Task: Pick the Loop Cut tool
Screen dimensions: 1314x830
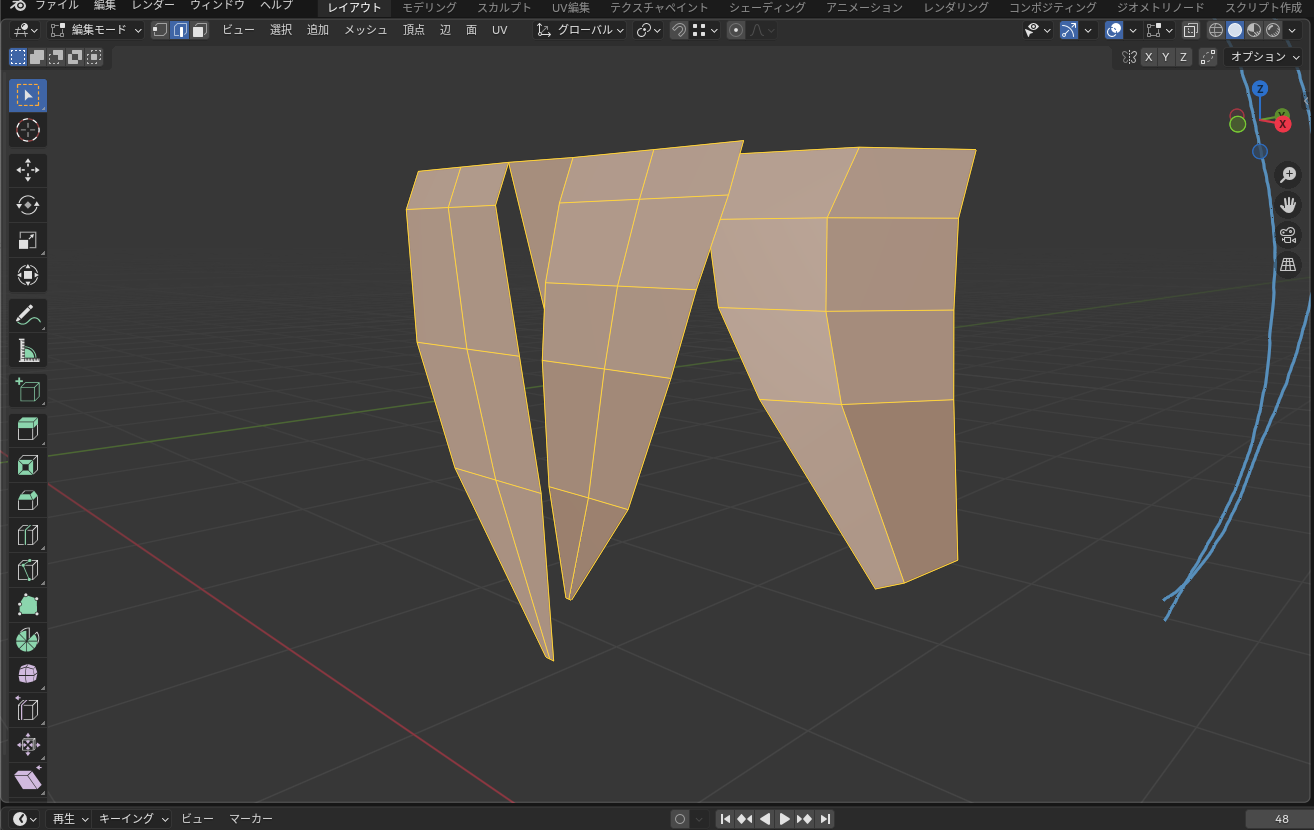Action: pyautogui.click(x=28, y=535)
